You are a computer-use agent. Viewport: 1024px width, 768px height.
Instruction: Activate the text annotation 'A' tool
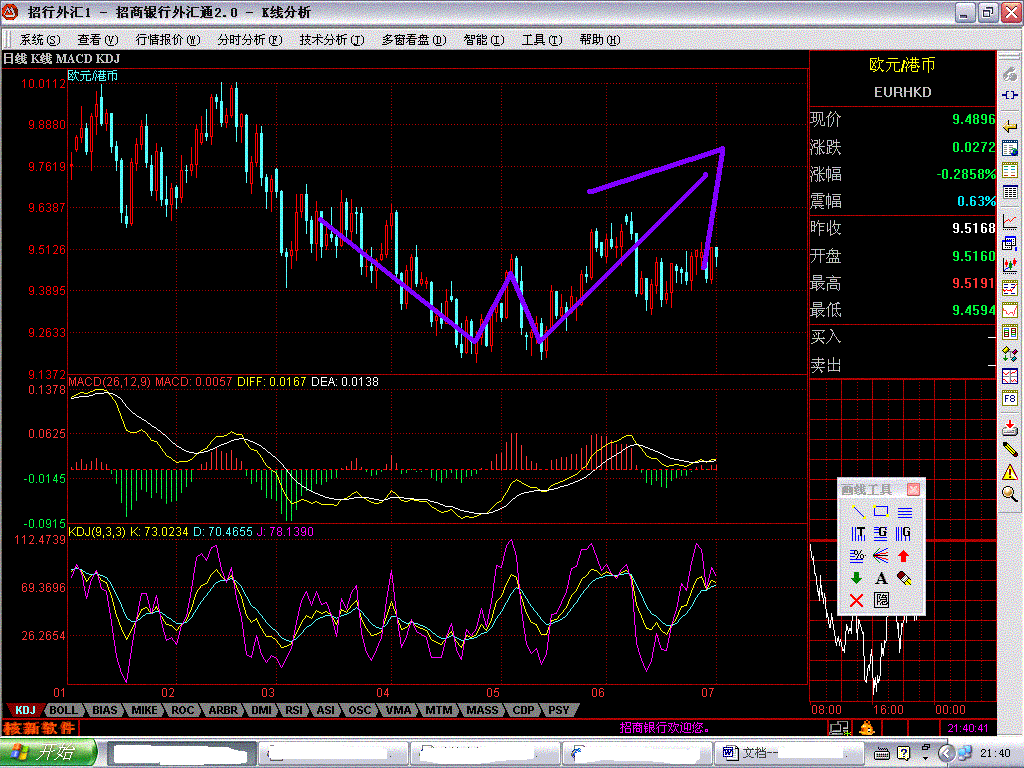pyautogui.click(x=880, y=578)
